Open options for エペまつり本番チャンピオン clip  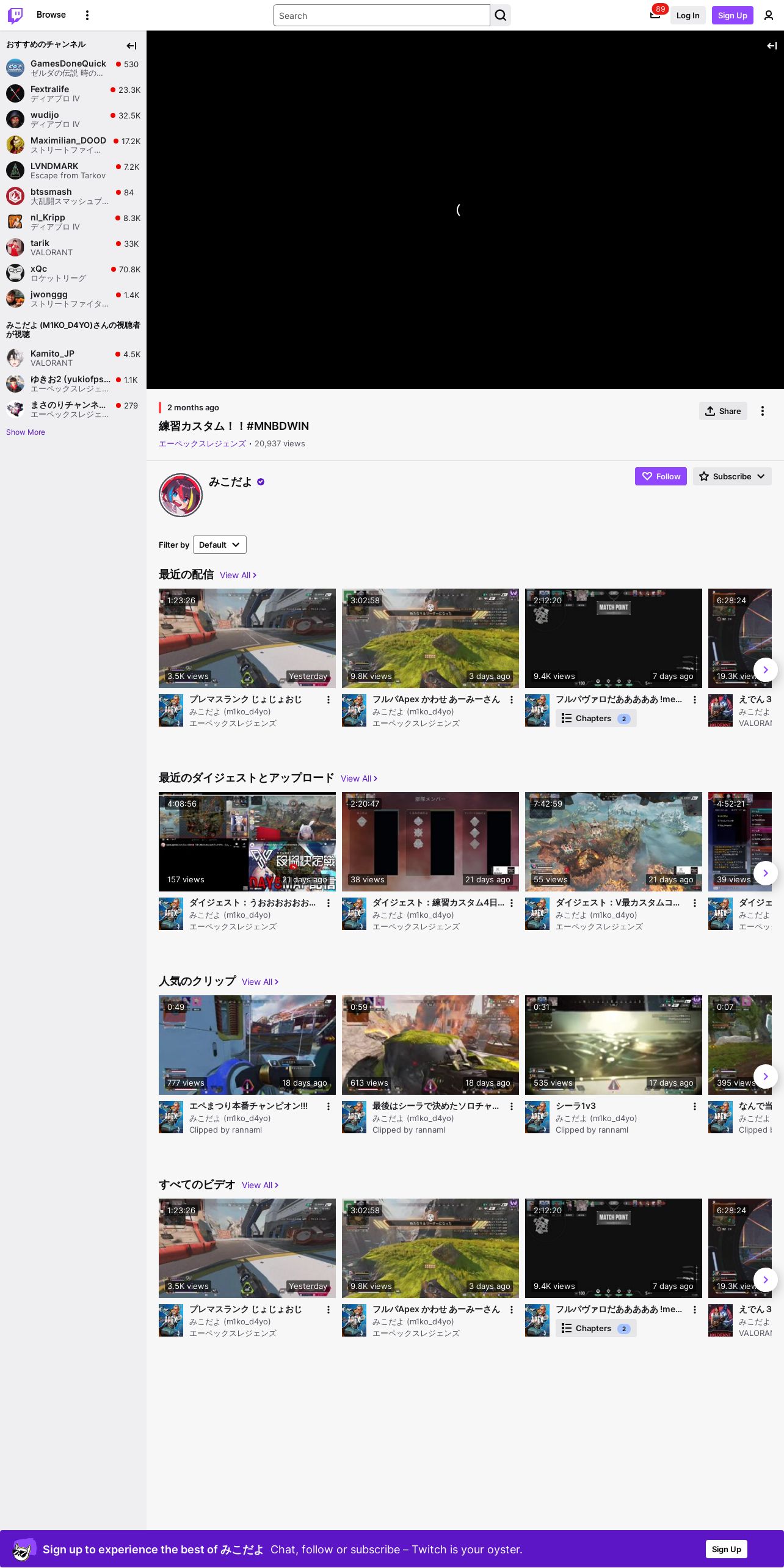(x=328, y=1106)
